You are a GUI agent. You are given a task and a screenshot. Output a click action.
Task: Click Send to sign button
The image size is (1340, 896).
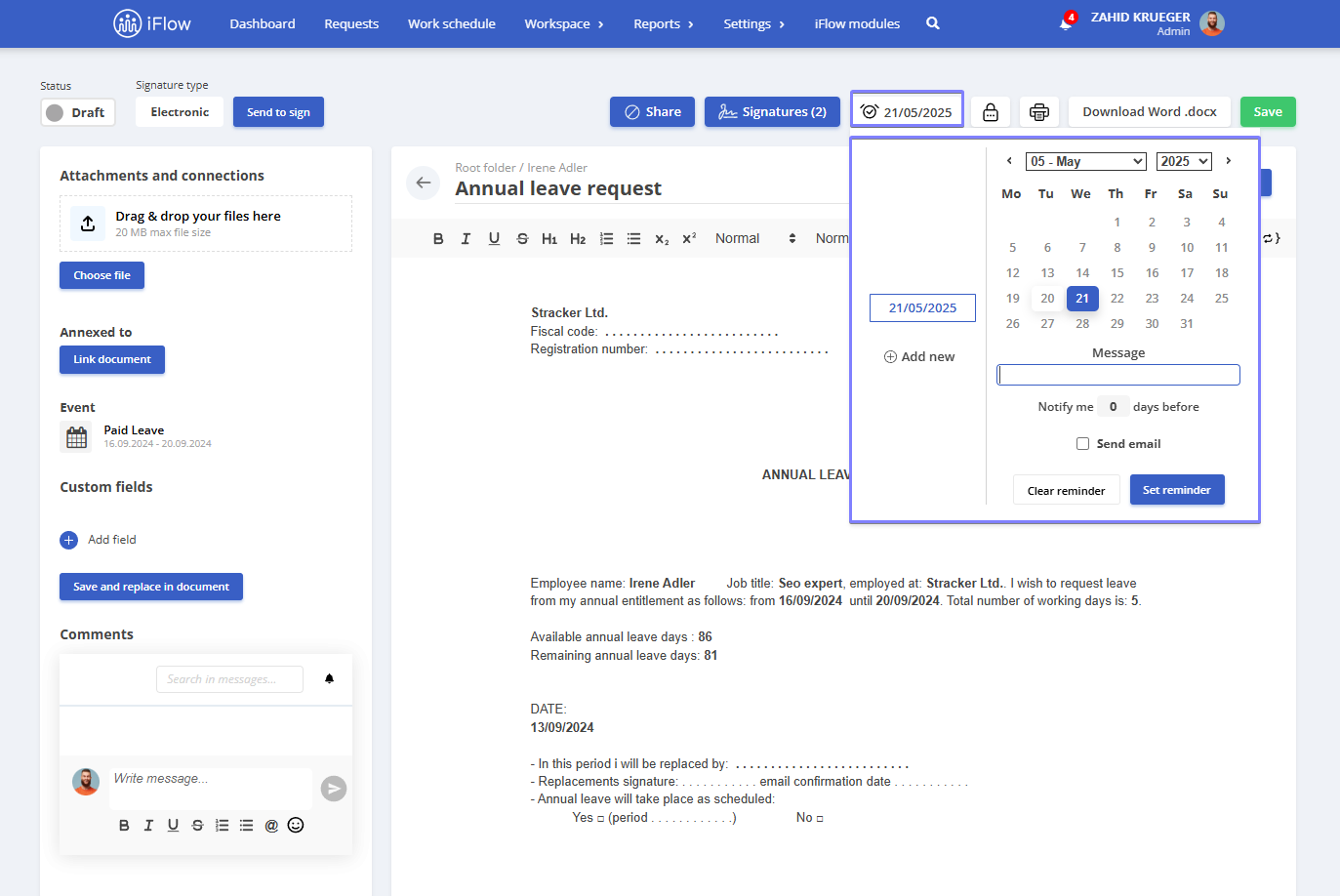278,112
